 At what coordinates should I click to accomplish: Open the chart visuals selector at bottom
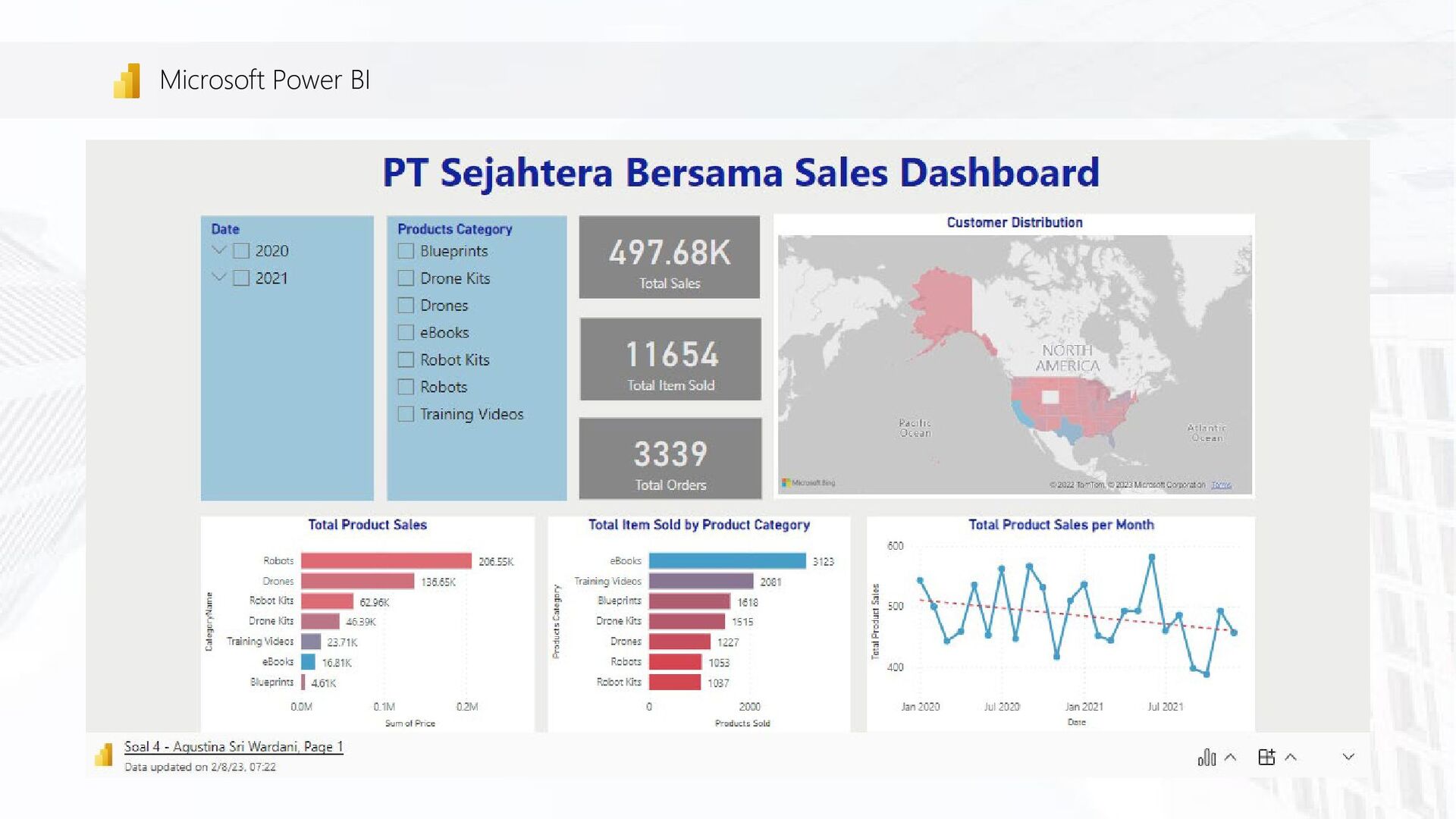[x=1207, y=756]
